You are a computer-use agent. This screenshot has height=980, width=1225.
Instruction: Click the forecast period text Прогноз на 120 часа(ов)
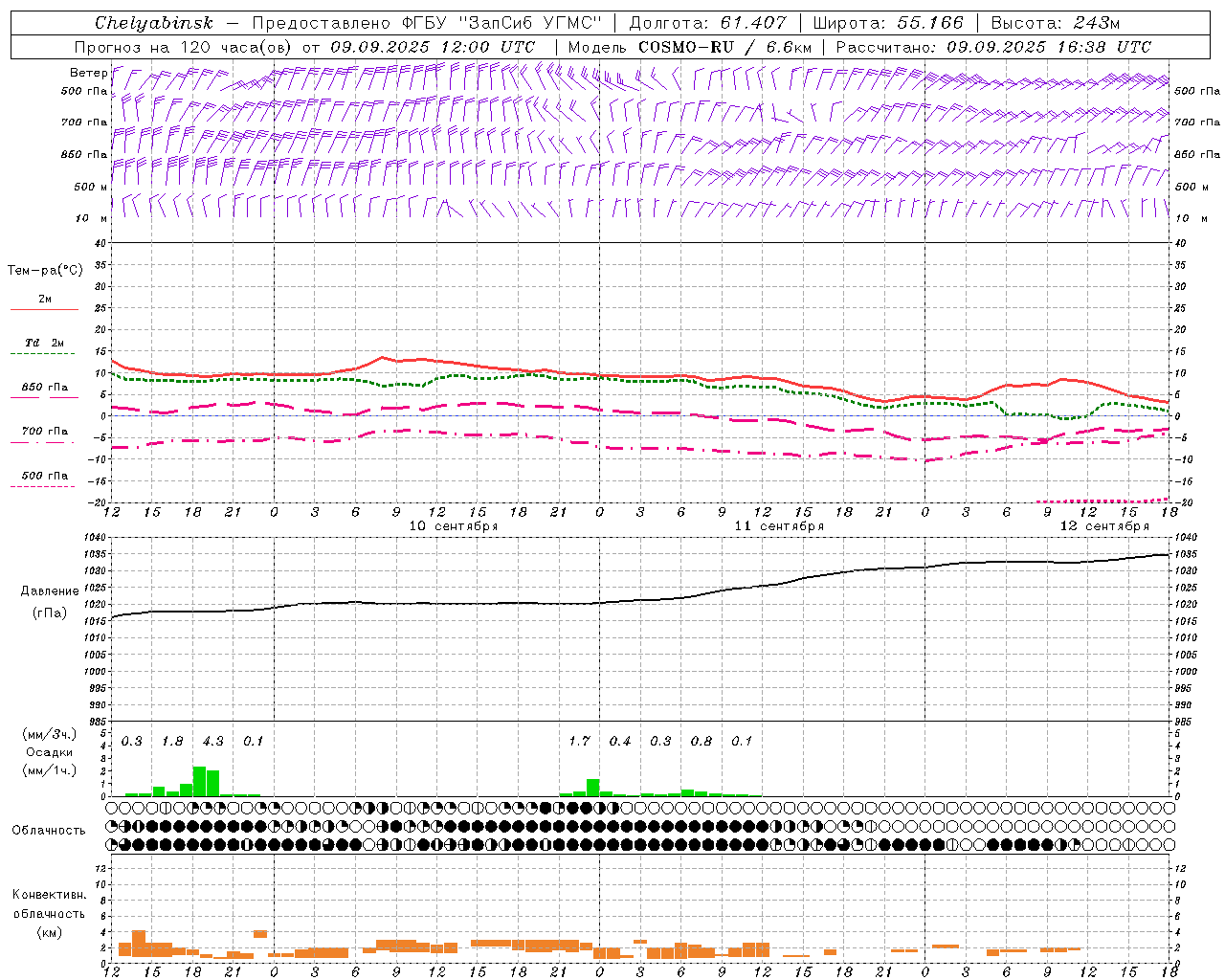[185, 47]
